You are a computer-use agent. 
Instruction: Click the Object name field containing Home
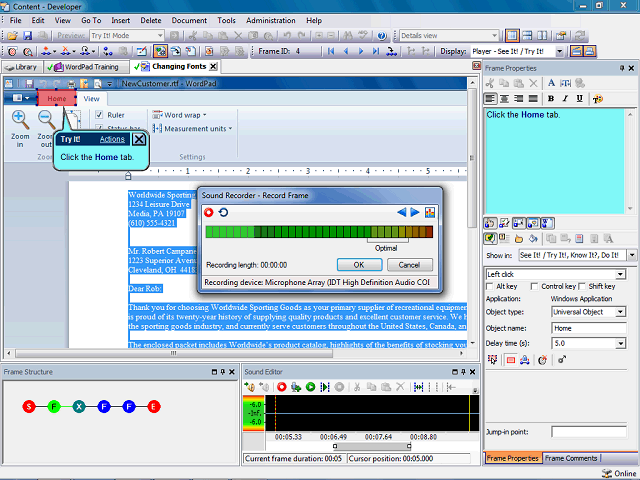(x=589, y=328)
